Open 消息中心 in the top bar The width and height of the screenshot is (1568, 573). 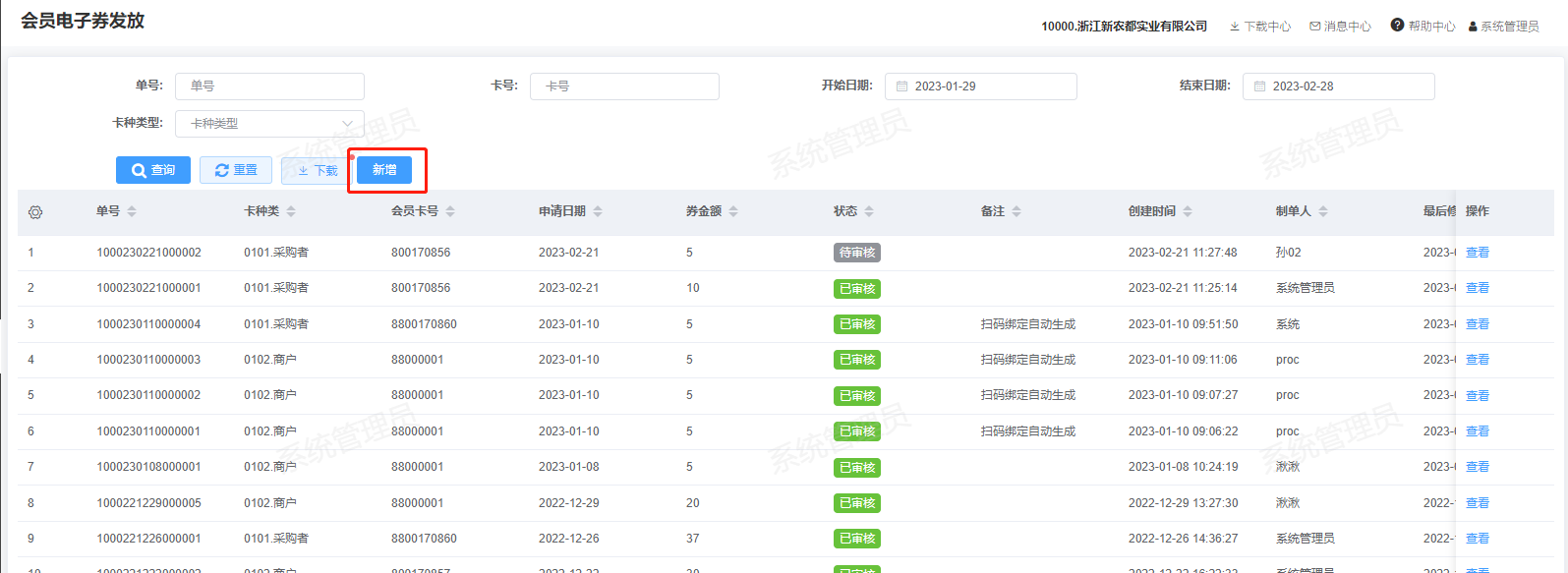(1340, 27)
